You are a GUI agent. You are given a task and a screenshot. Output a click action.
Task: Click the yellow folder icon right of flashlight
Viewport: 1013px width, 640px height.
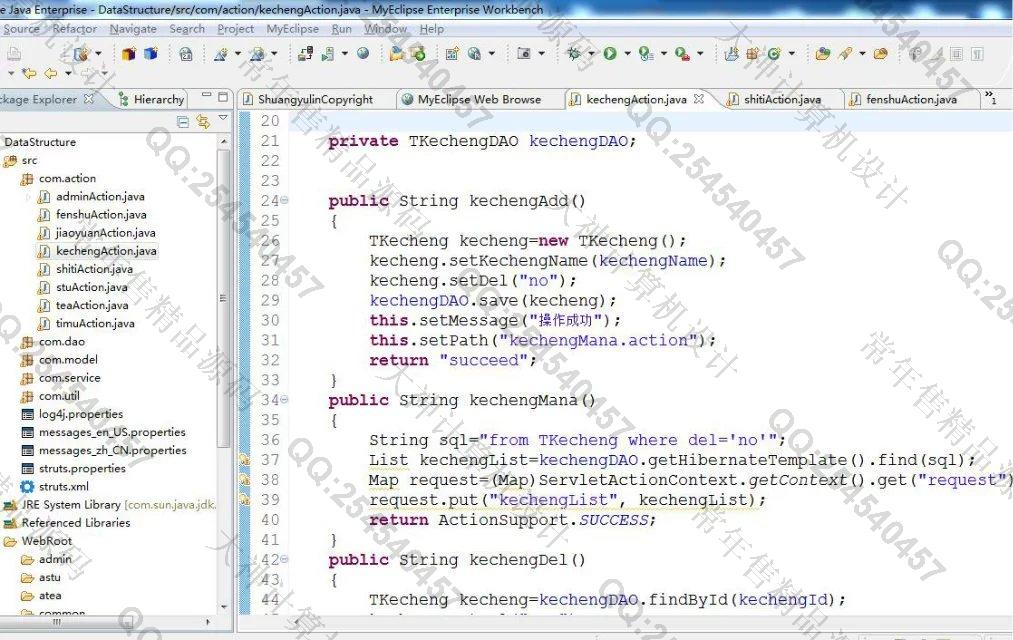click(880, 54)
